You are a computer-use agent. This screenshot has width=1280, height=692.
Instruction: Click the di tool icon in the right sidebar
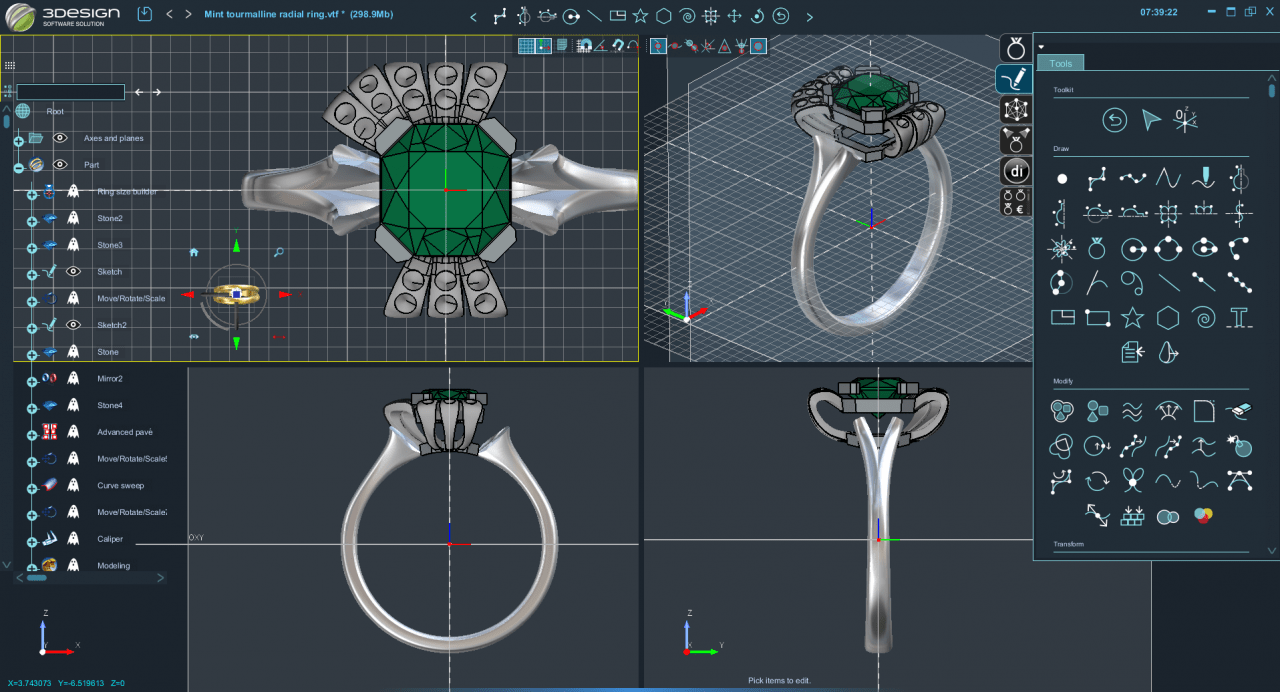click(x=1014, y=171)
